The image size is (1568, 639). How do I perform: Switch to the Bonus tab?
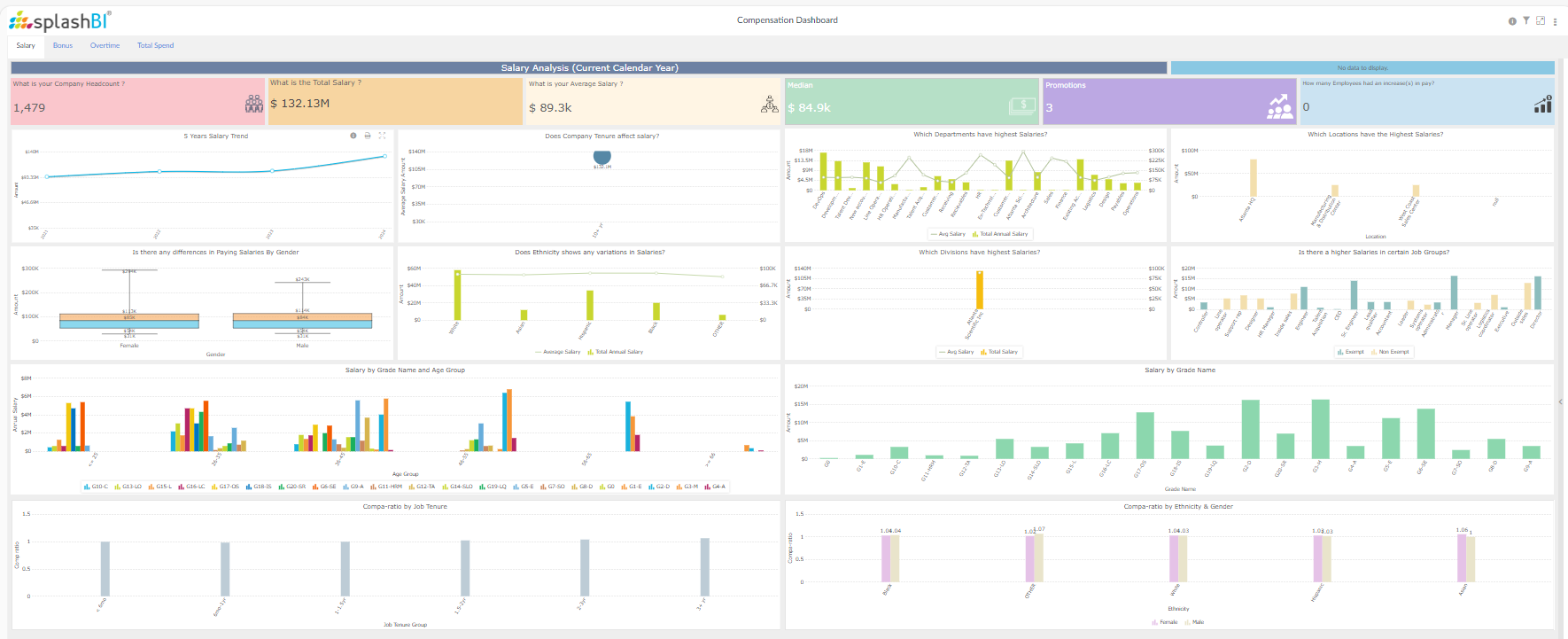[x=62, y=45]
